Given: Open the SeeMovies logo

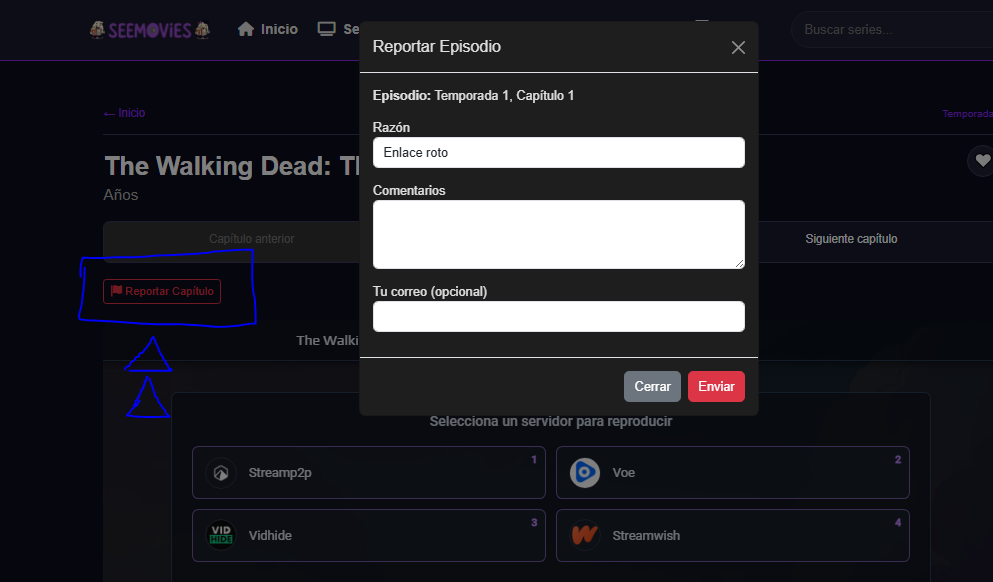Looking at the screenshot, I should tap(148, 29).
